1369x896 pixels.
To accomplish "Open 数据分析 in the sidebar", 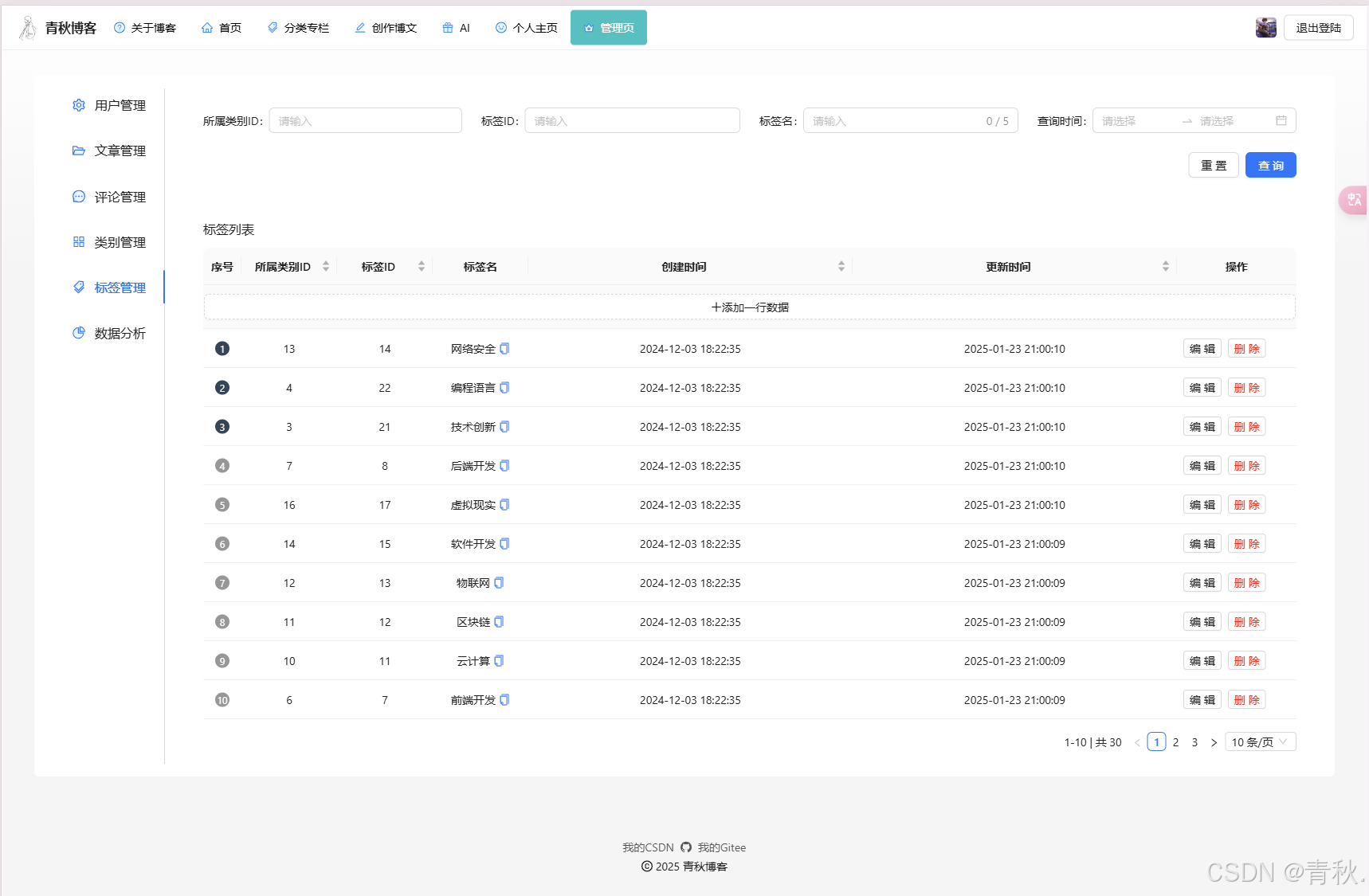I will [120, 334].
